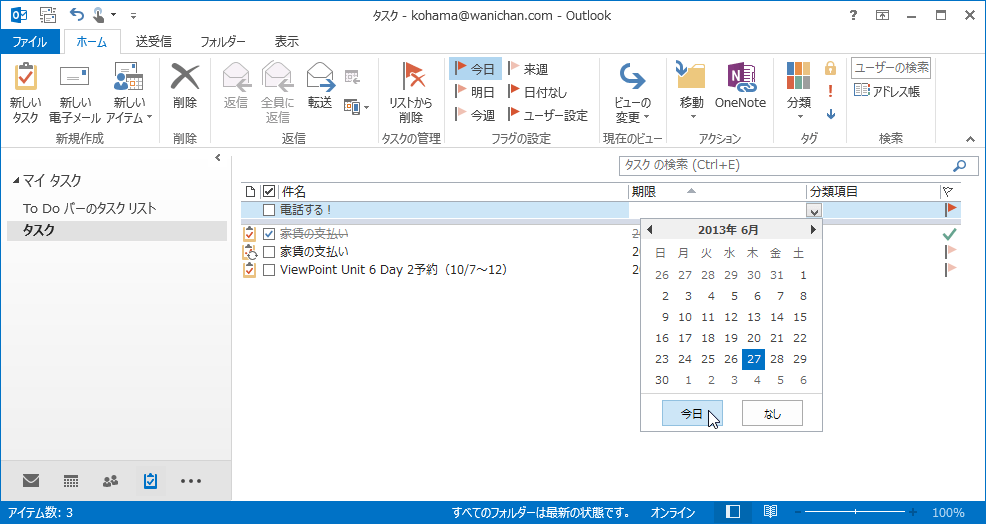Open more navigation options (three dots)

pos(191,481)
